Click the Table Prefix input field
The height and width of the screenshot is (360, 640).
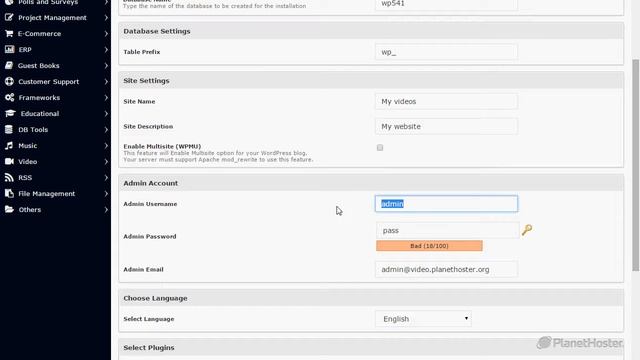point(446,52)
